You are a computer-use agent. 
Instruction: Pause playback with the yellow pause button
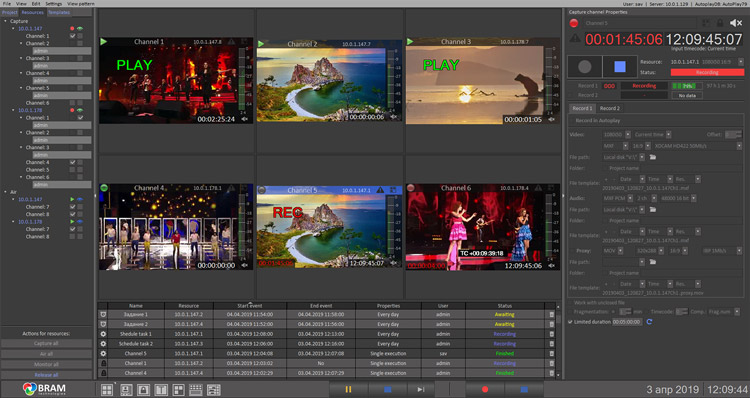tap(348, 389)
